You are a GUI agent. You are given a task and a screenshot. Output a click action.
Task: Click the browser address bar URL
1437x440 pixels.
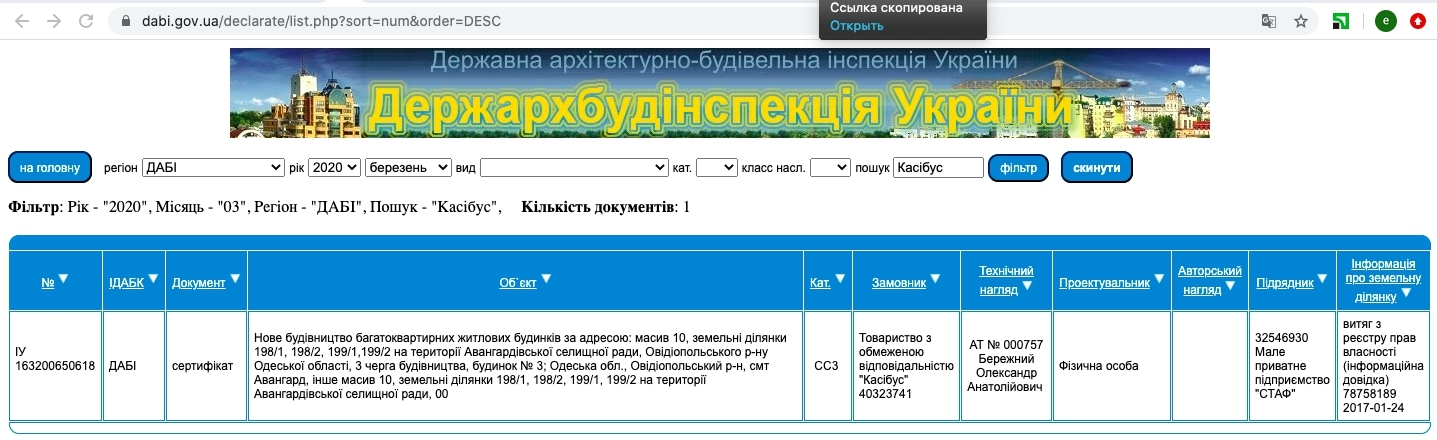tap(319, 20)
